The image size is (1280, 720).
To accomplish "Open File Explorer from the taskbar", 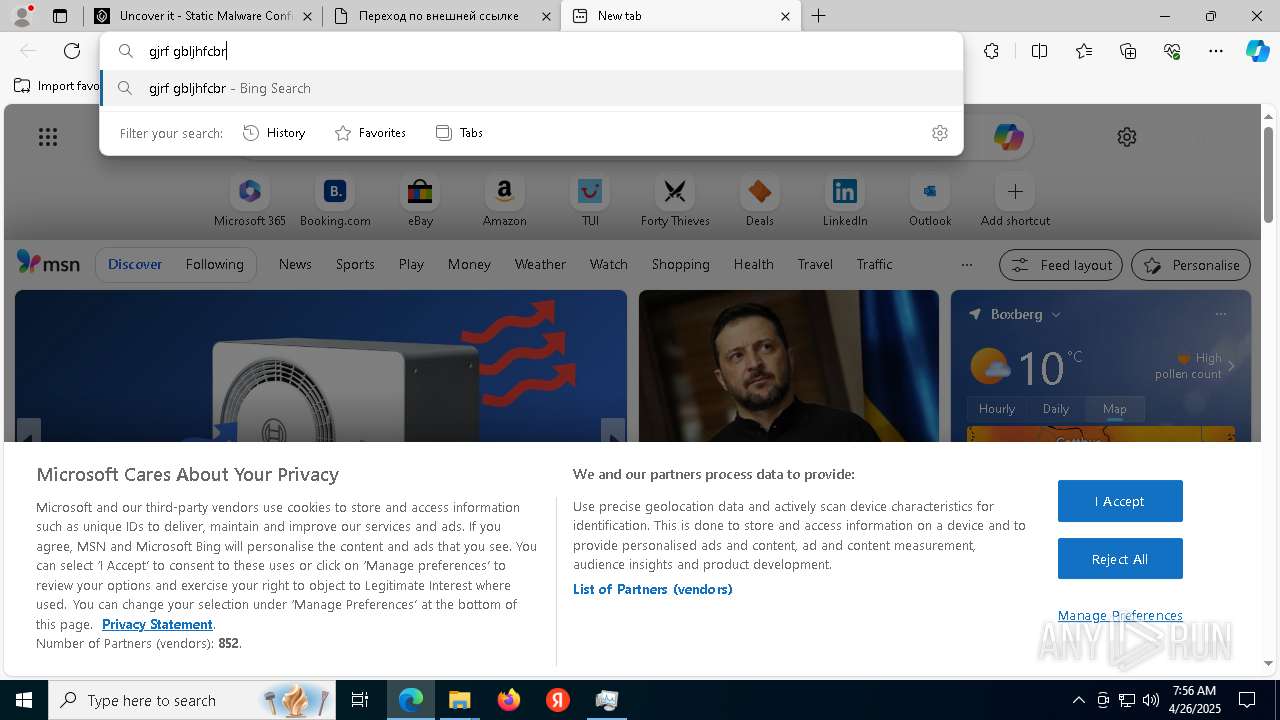I will coord(460,700).
